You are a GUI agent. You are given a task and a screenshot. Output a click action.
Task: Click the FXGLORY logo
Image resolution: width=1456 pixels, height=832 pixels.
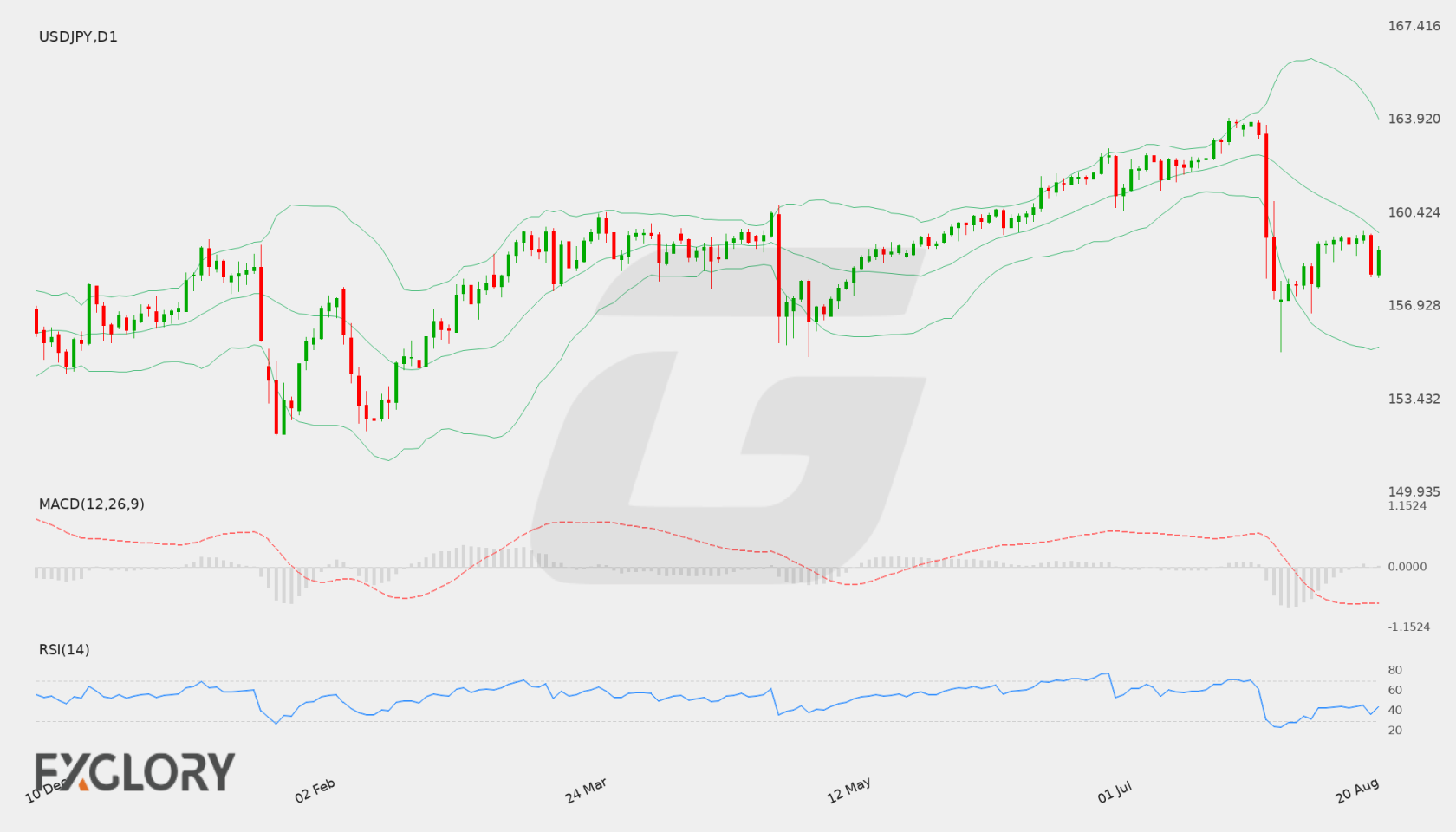pyautogui.click(x=135, y=771)
